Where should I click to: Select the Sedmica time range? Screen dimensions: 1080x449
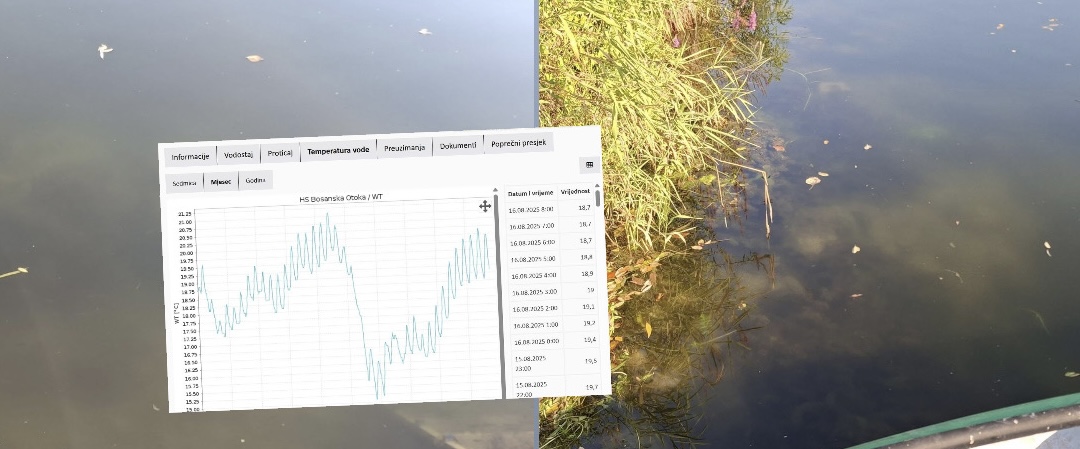[184, 183]
